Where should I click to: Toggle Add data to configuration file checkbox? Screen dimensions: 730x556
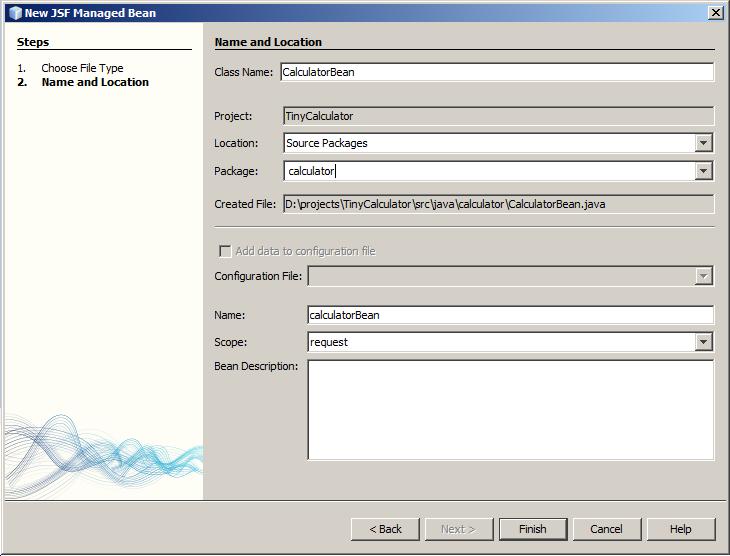coord(225,251)
